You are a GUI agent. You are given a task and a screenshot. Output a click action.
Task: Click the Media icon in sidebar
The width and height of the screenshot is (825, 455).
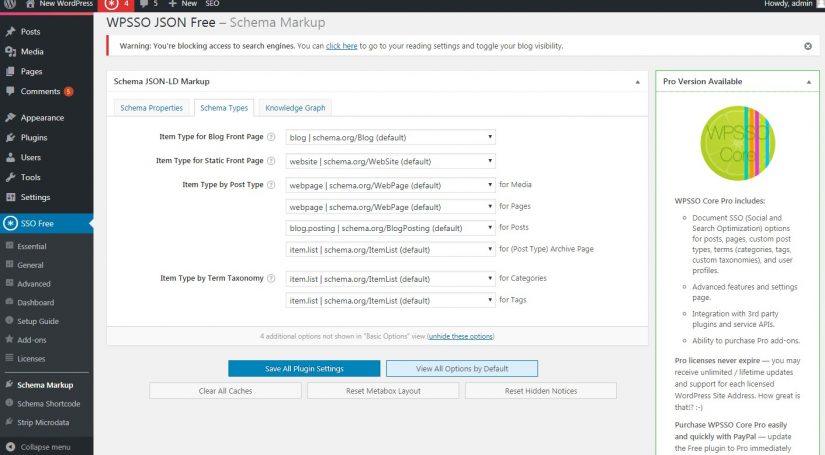click(x=10, y=52)
